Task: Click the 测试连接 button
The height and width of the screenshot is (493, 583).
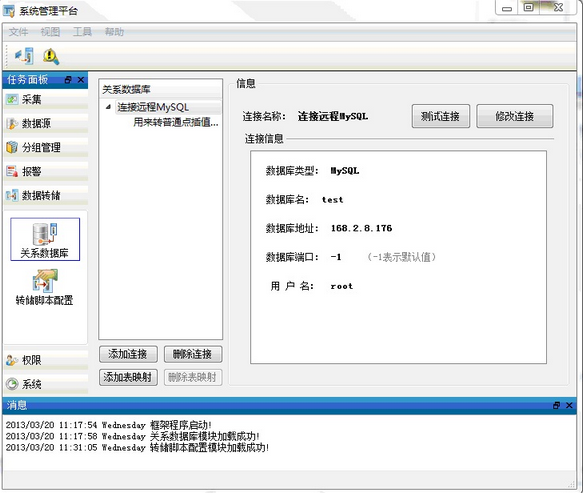Action: point(441,116)
